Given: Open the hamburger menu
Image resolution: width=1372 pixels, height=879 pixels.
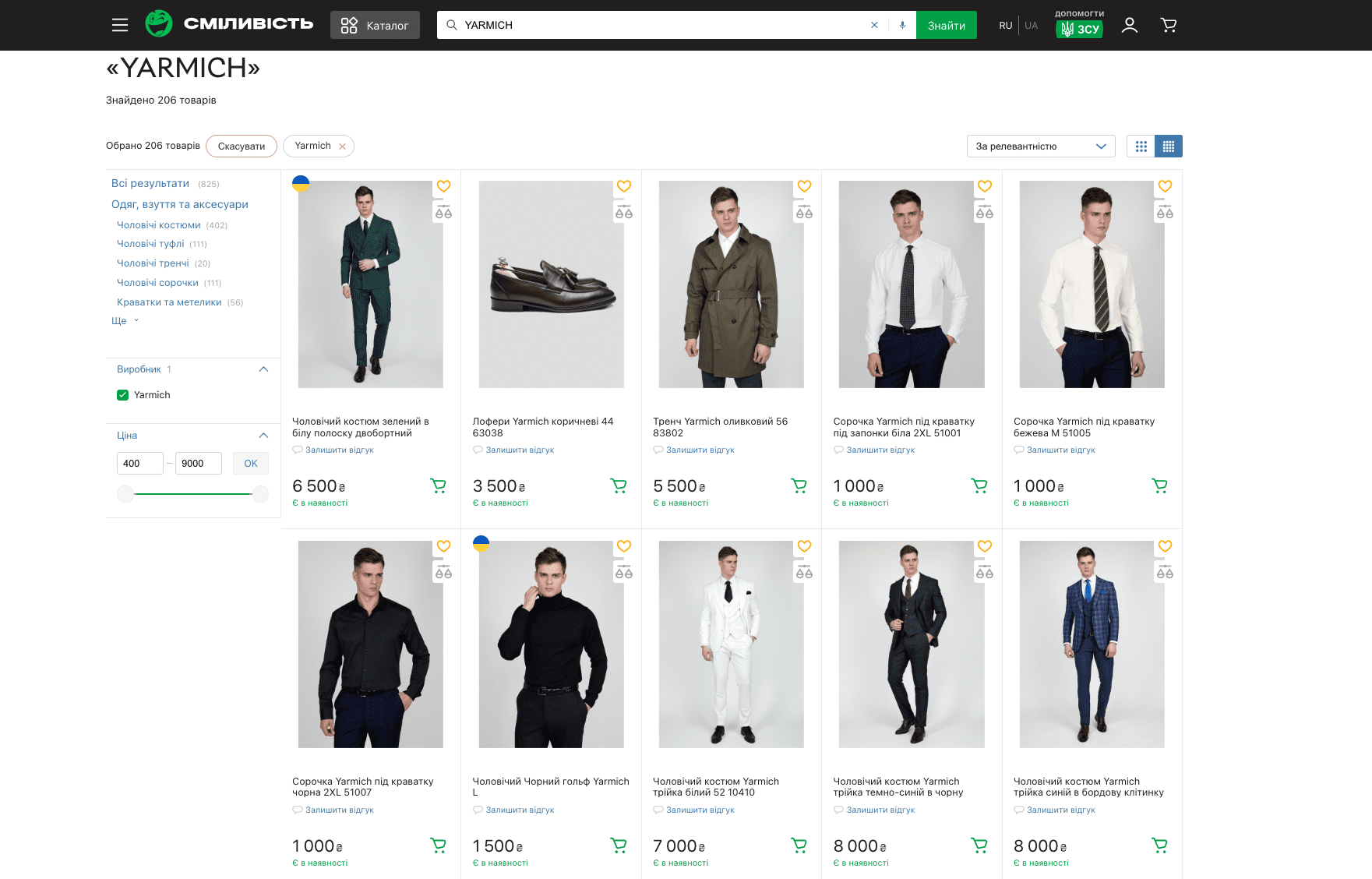Looking at the screenshot, I should pyautogui.click(x=120, y=25).
